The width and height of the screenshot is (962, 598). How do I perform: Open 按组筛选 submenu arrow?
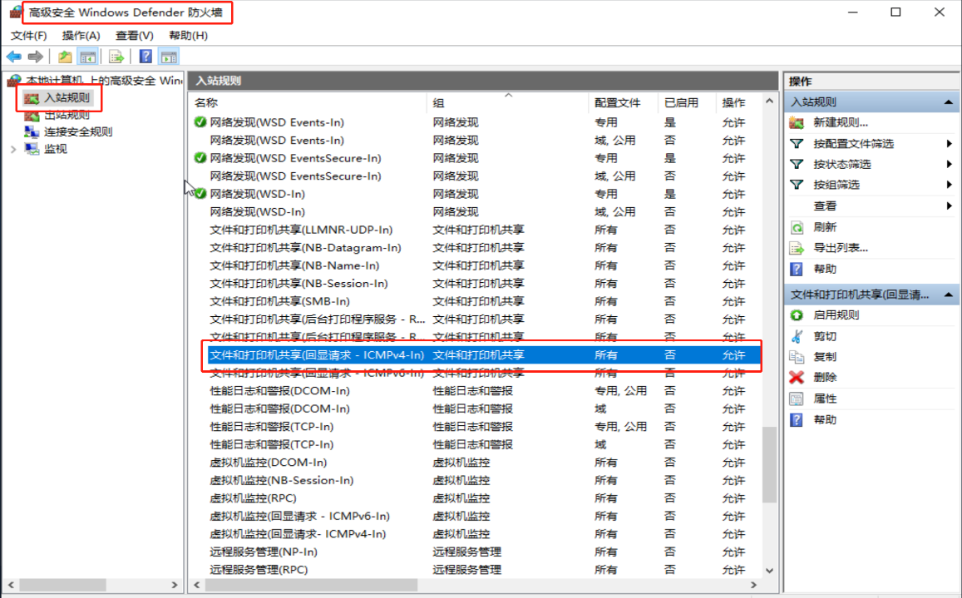[949, 185]
